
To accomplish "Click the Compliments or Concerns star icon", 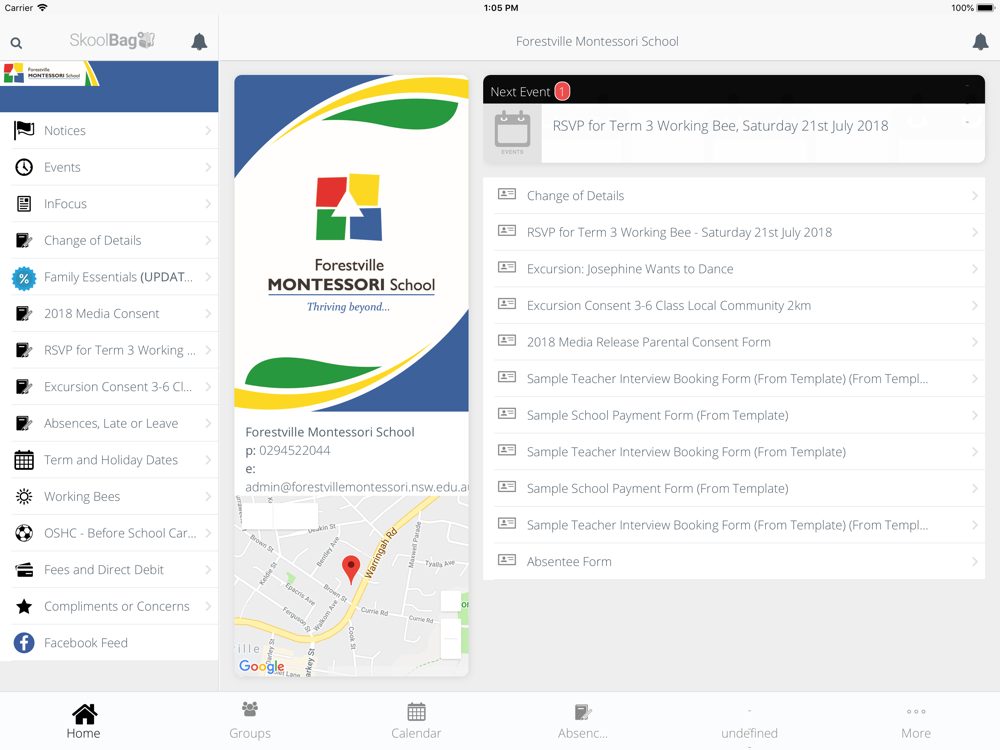I will (x=24, y=606).
